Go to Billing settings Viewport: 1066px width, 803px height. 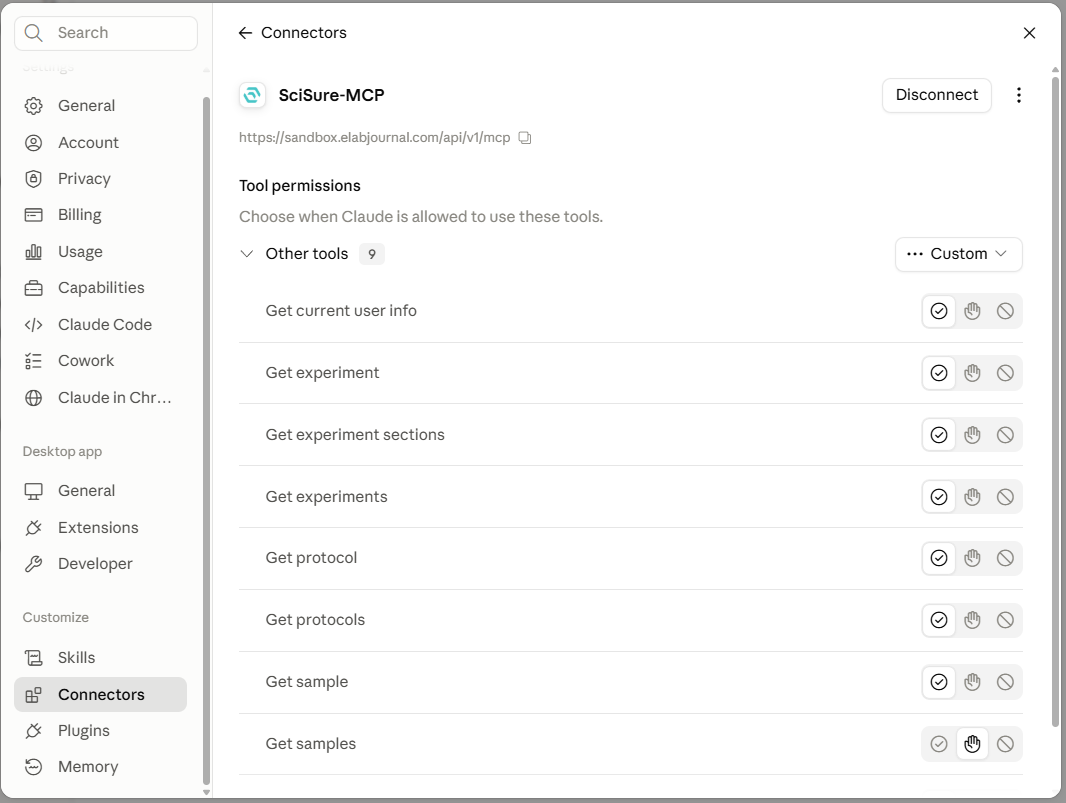[101, 215]
